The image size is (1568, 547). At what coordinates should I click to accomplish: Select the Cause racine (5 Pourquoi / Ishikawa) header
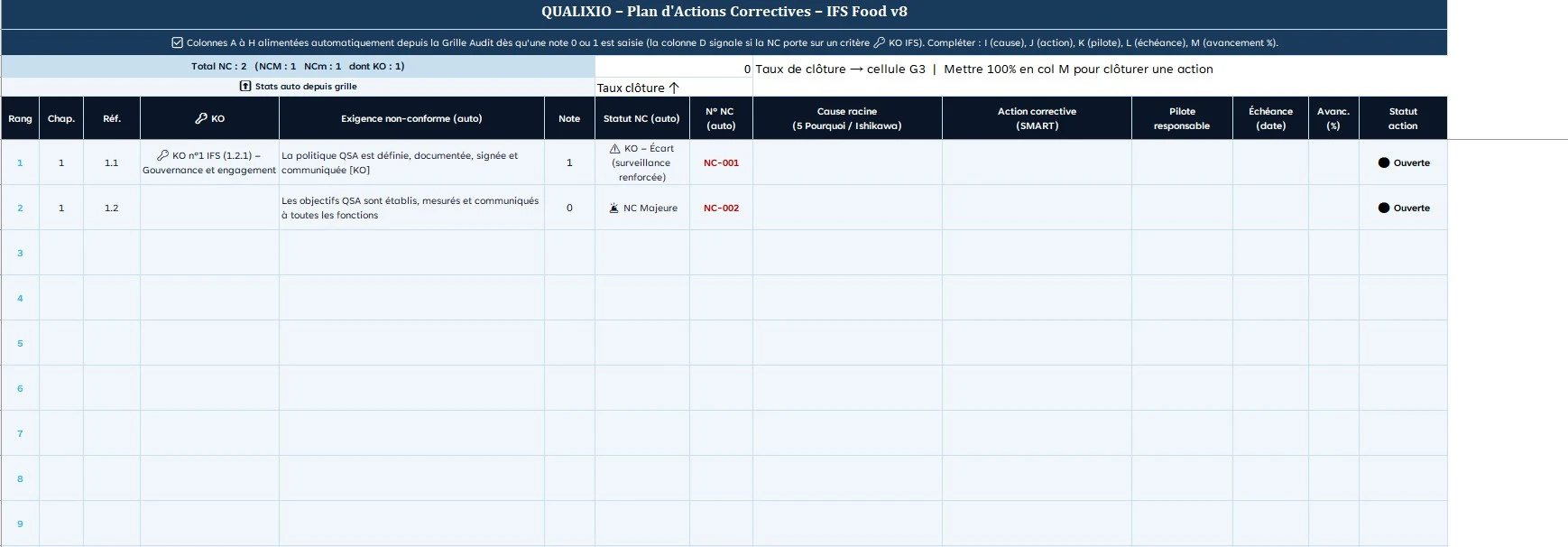point(847,118)
